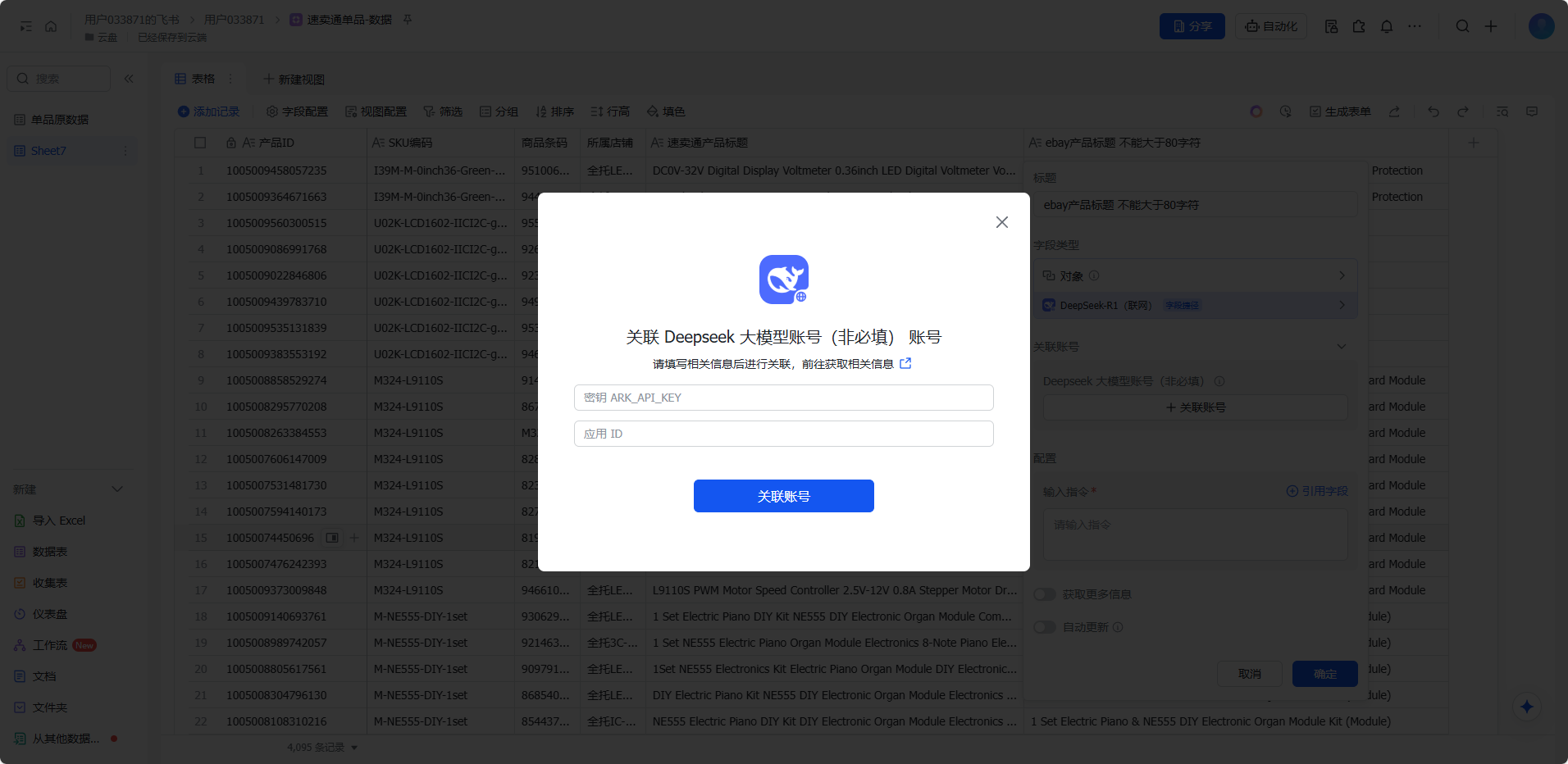Click the ARK_API_KEY secret input field

pos(783,398)
